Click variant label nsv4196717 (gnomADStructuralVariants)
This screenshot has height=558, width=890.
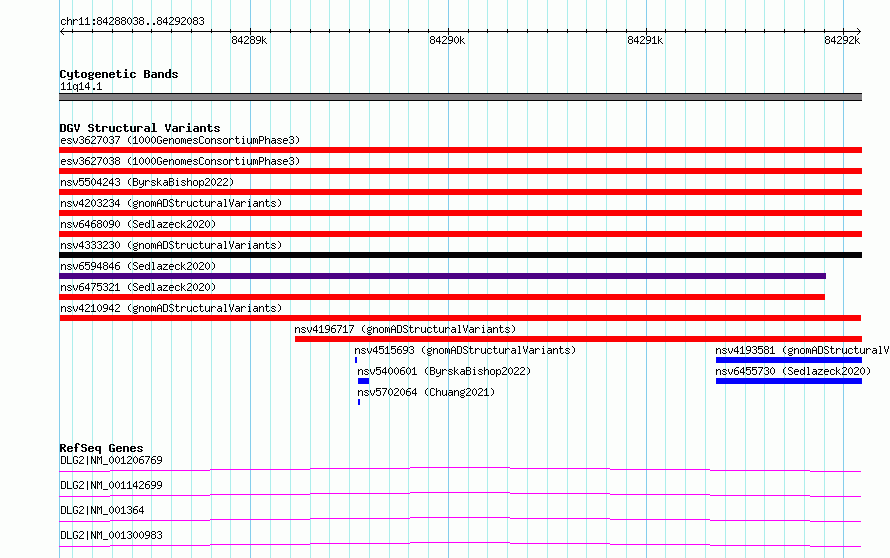click(x=405, y=329)
